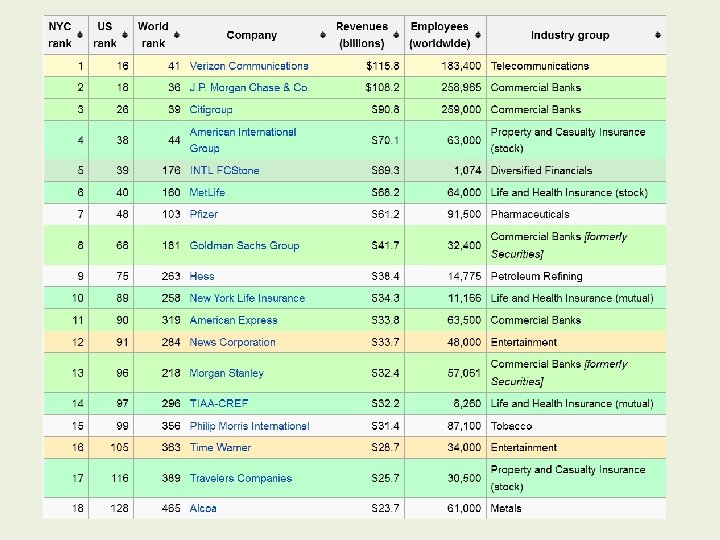Follow Philip Morris International link
720x540 pixels.
[249, 426]
